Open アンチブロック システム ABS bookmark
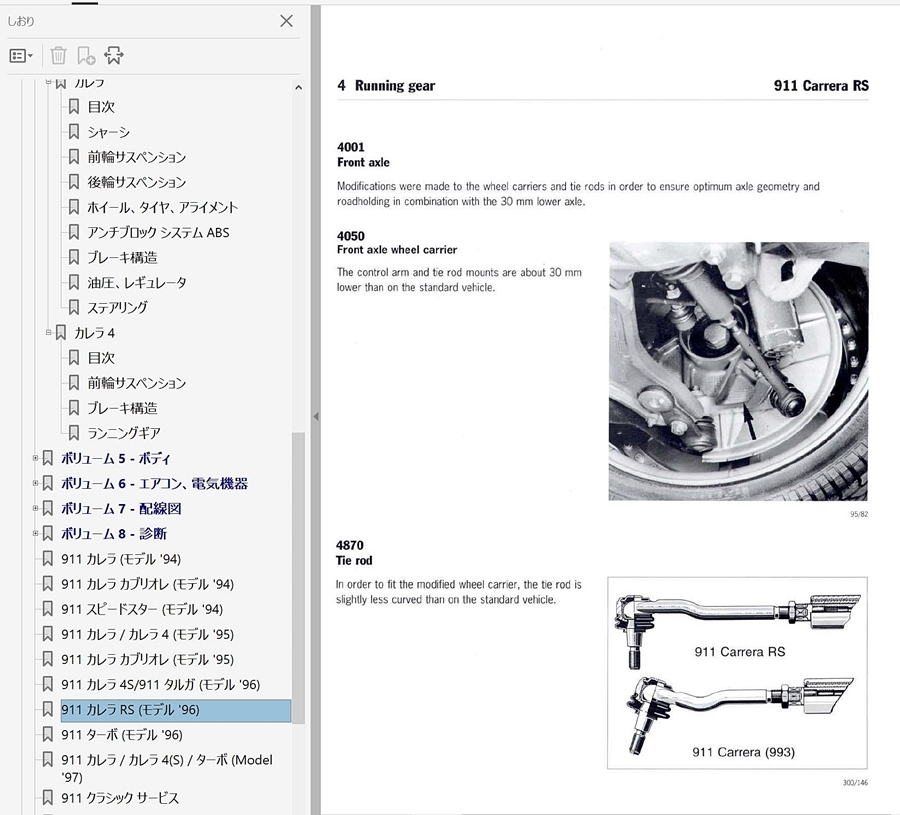This screenshot has height=815, width=900. coord(158,232)
